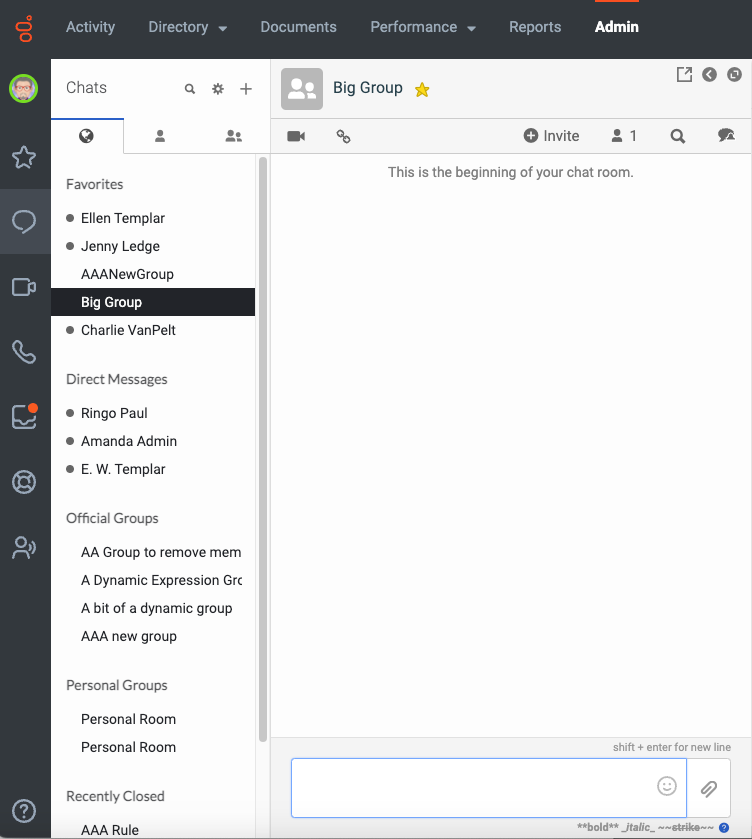Open the Reports menu
752x839 pixels.
tap(535, 27)
